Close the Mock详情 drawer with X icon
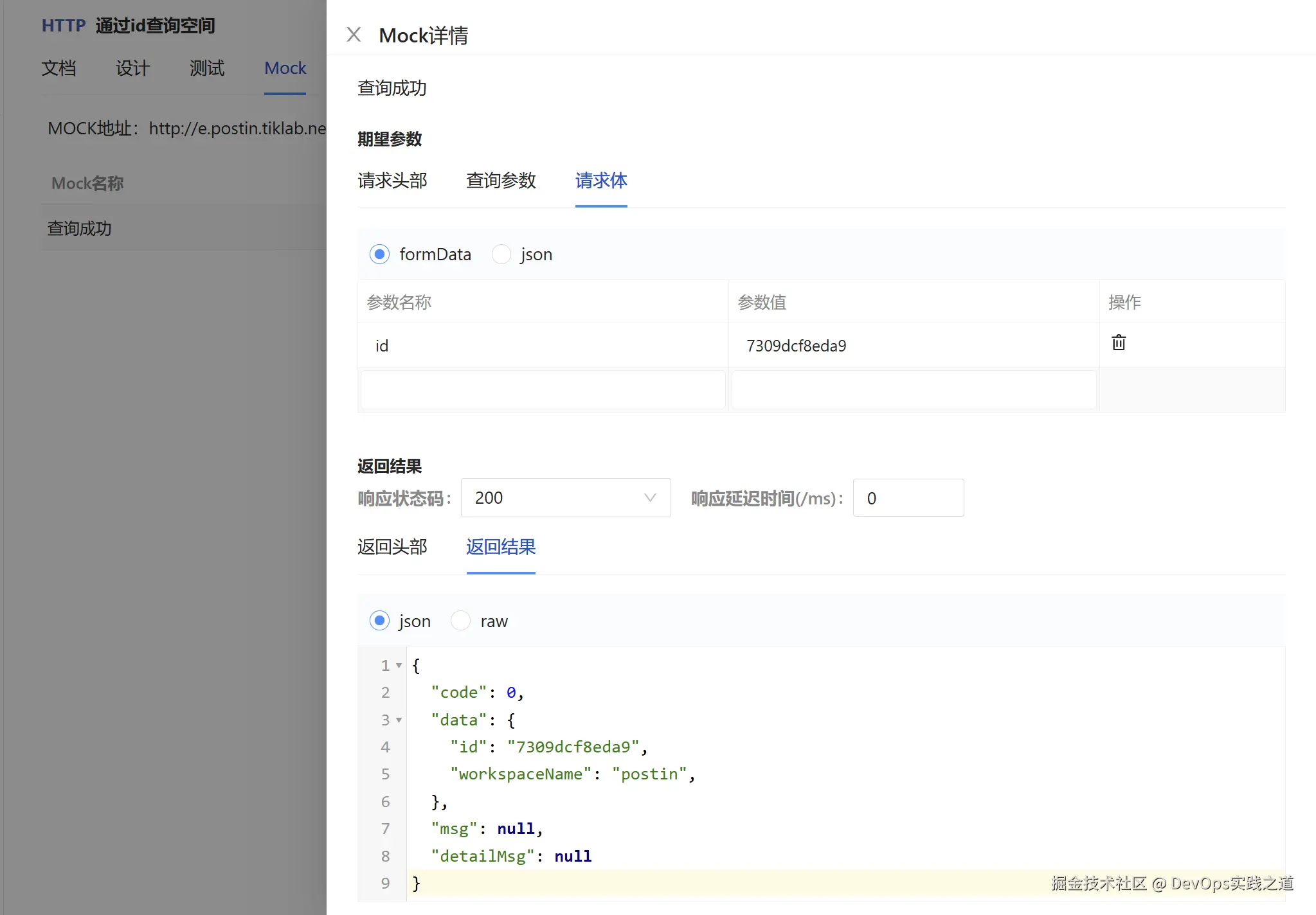Image resolution: width=1316 pixels, height=915 pixels. (x=354, y=35)
